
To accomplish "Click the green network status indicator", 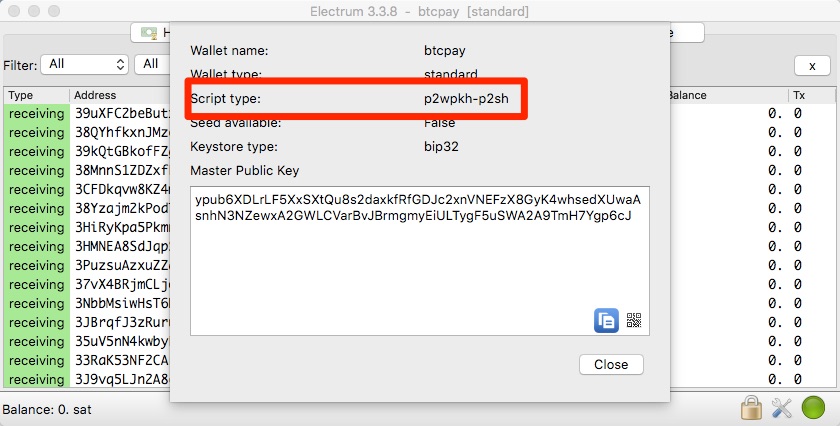I will point(813,408).
